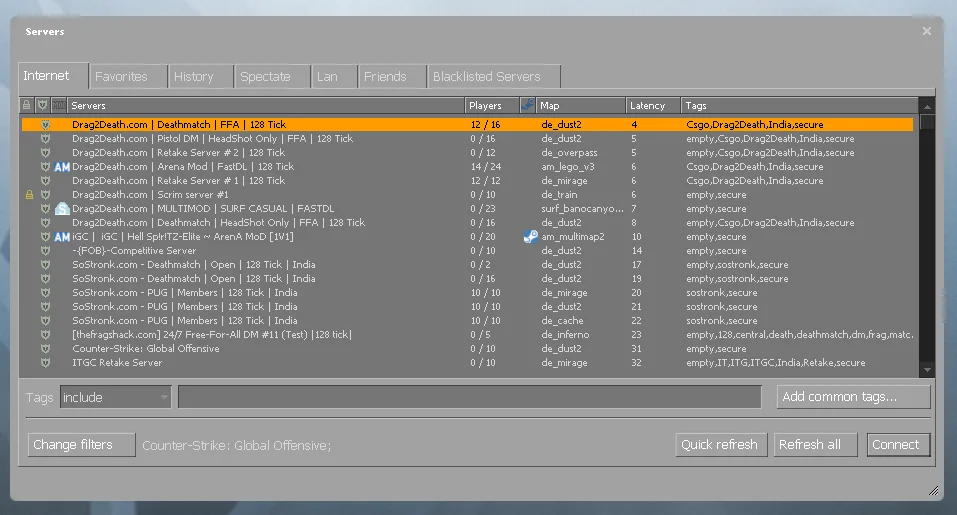Select thefragshack.com 24/7 Free-For-All DM server
Viewport: 957px width, 515px height.
[468, 334]
